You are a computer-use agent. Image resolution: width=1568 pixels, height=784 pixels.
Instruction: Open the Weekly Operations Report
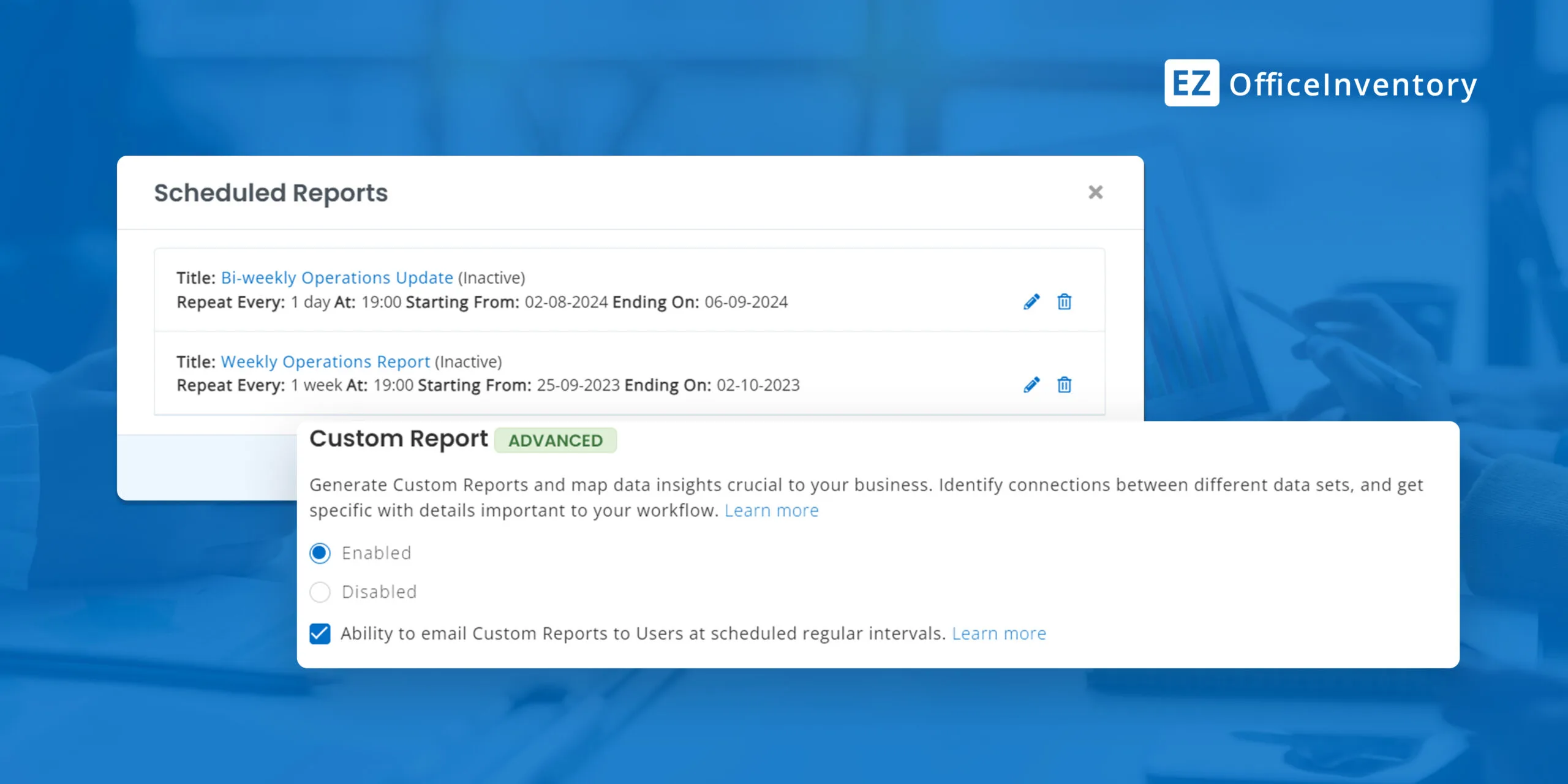pos(325,361)
